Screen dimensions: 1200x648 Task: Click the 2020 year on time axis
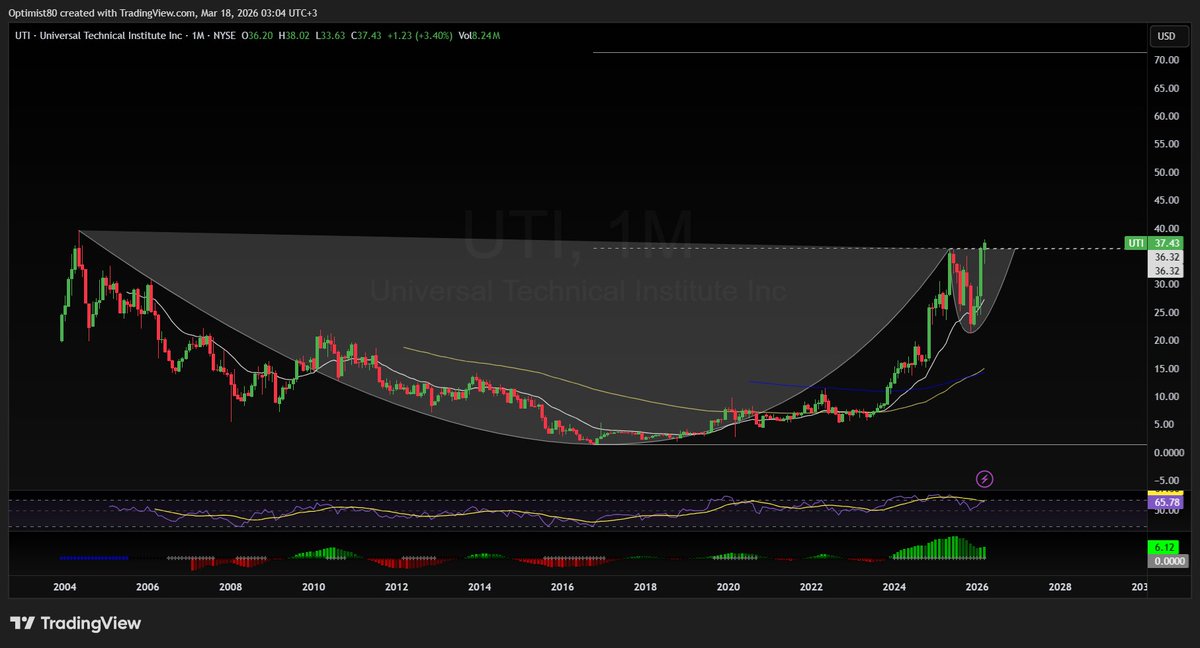[x=729, y=588]
